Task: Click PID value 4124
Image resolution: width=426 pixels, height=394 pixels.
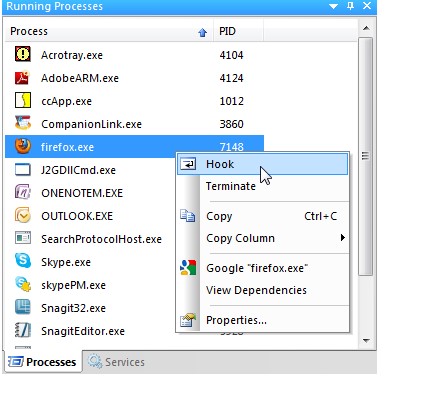Action: [231, 78]
